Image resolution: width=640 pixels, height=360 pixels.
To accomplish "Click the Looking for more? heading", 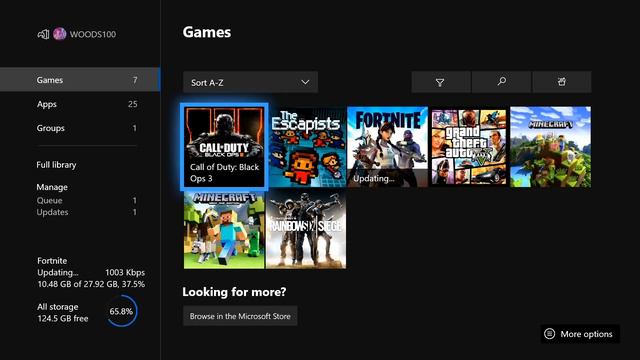I will click(234, 292).
